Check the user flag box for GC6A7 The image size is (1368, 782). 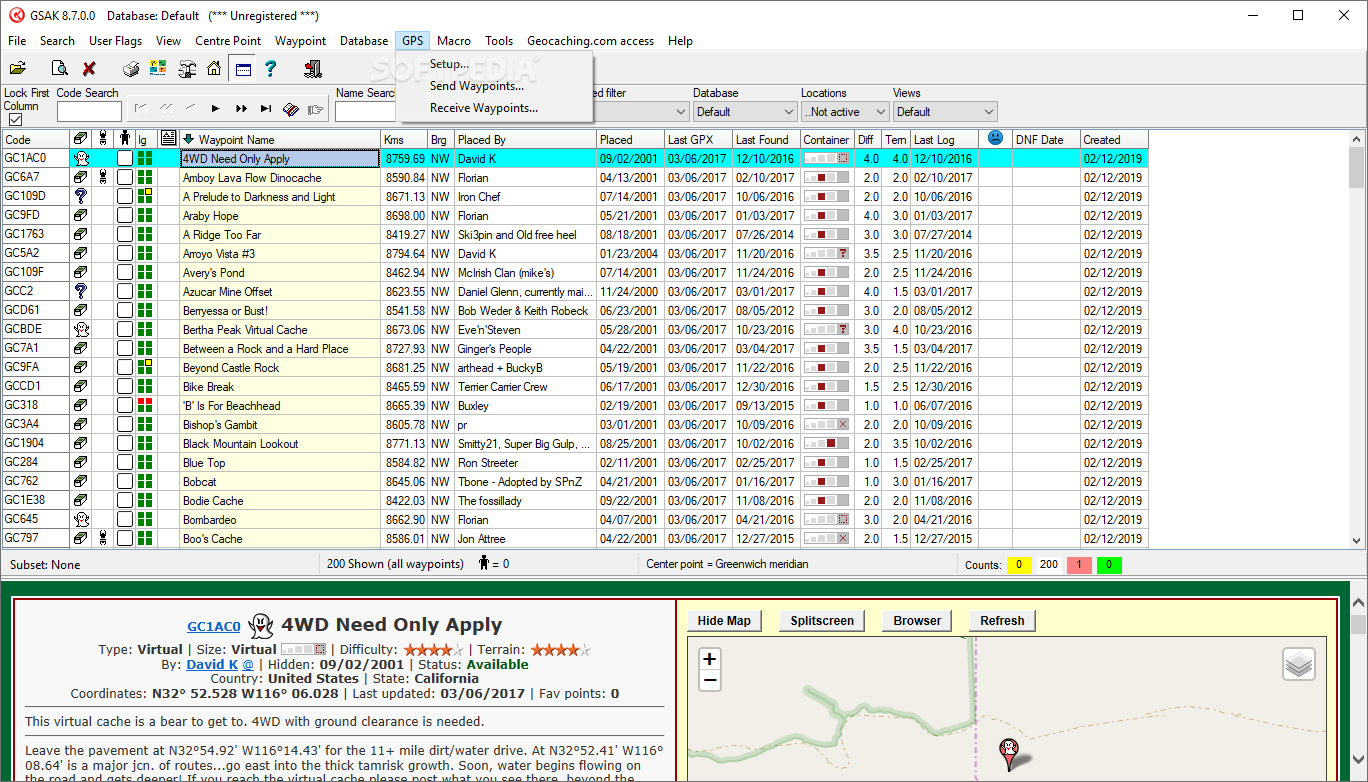pos(124,177)
